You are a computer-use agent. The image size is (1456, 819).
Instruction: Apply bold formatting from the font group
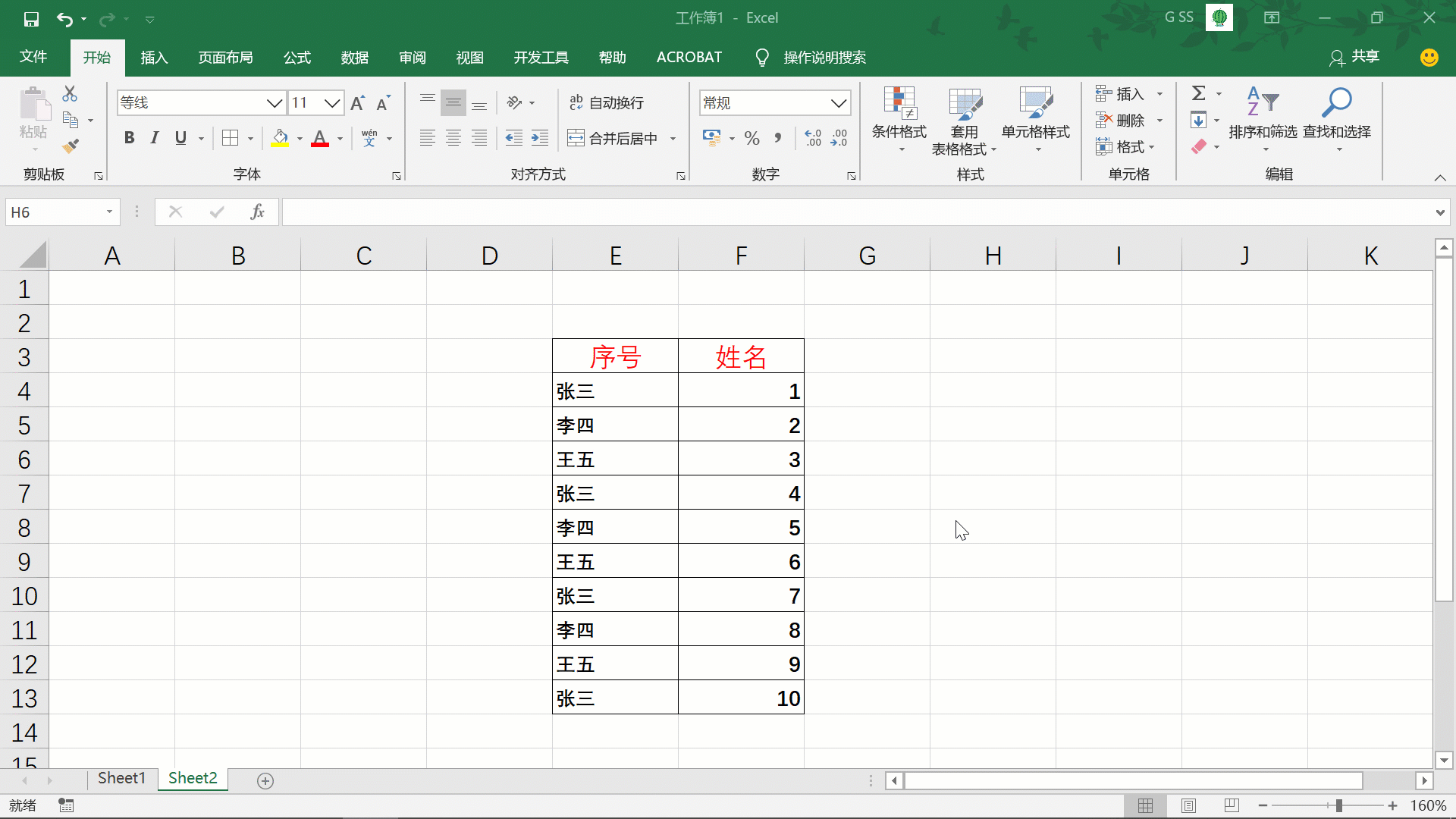[x=128, y=138]
